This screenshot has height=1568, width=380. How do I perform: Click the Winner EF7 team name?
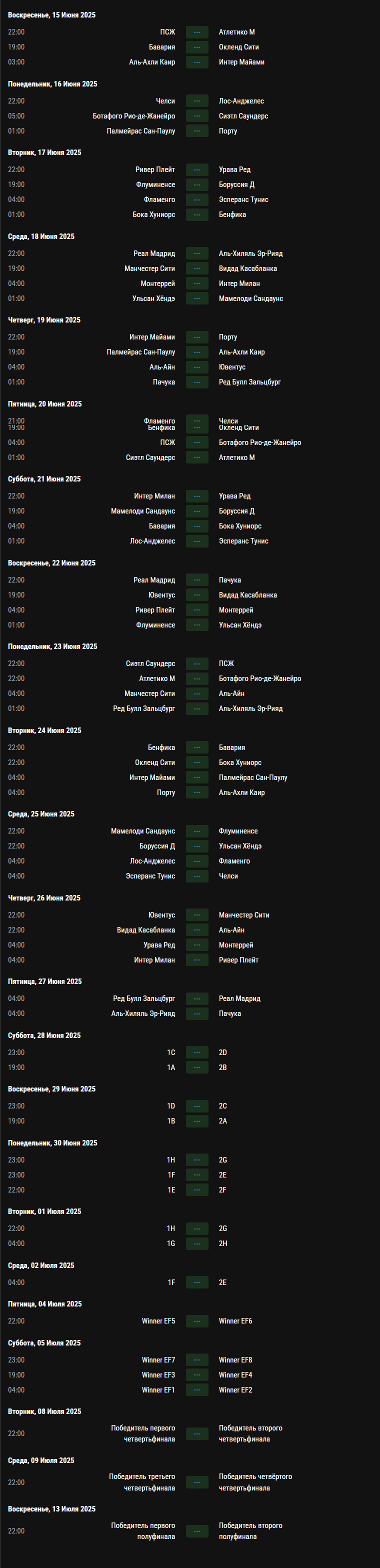point(158,1360)
